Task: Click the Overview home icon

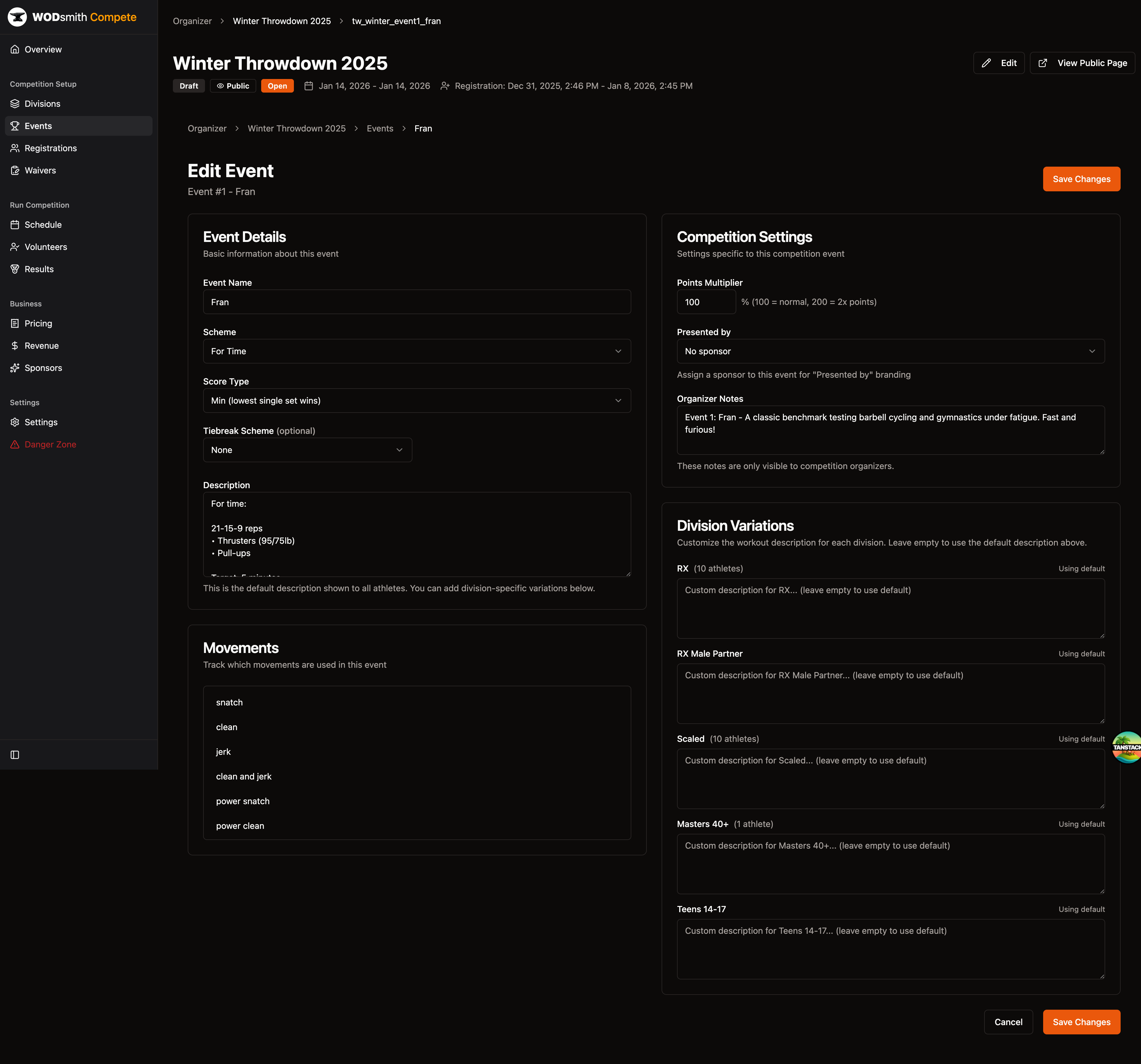Action: [x=15, y=49]
